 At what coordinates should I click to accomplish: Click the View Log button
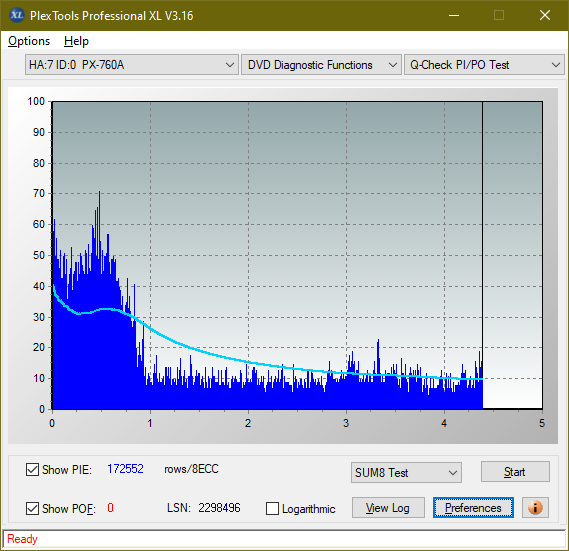[x=388, y=507]
